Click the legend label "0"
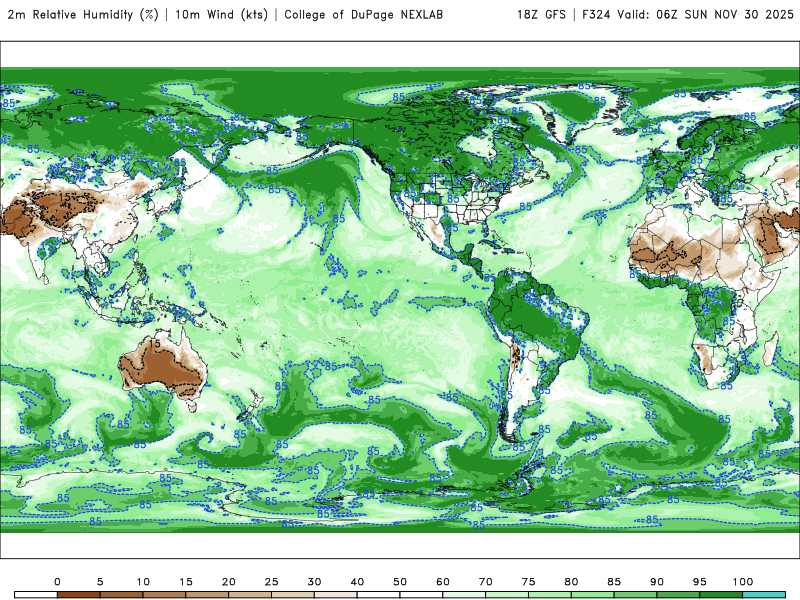The height and width of the screenshot is (600, 800). (57, 582)
